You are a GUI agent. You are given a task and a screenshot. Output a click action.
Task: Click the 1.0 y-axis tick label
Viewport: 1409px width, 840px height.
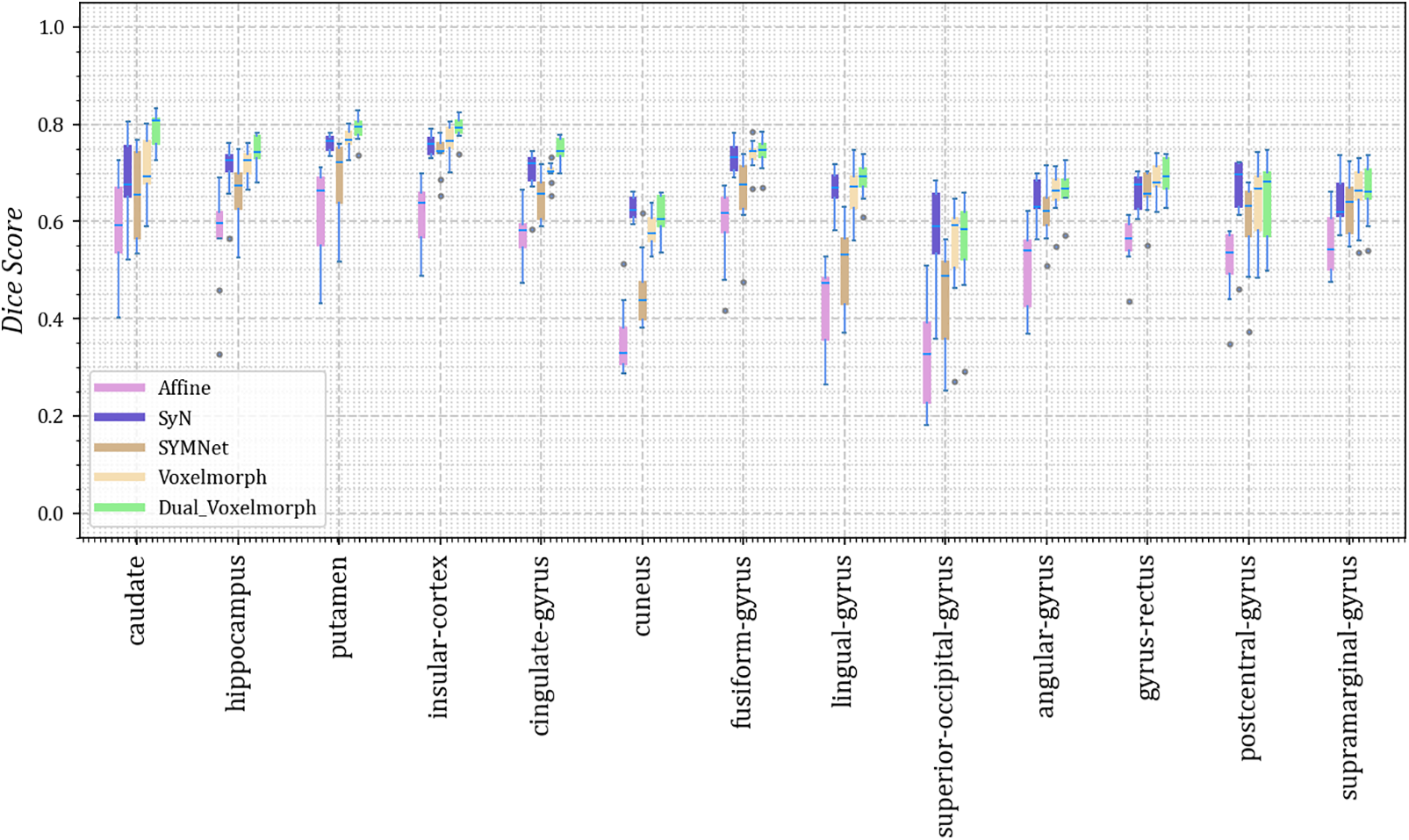point(52,27)
